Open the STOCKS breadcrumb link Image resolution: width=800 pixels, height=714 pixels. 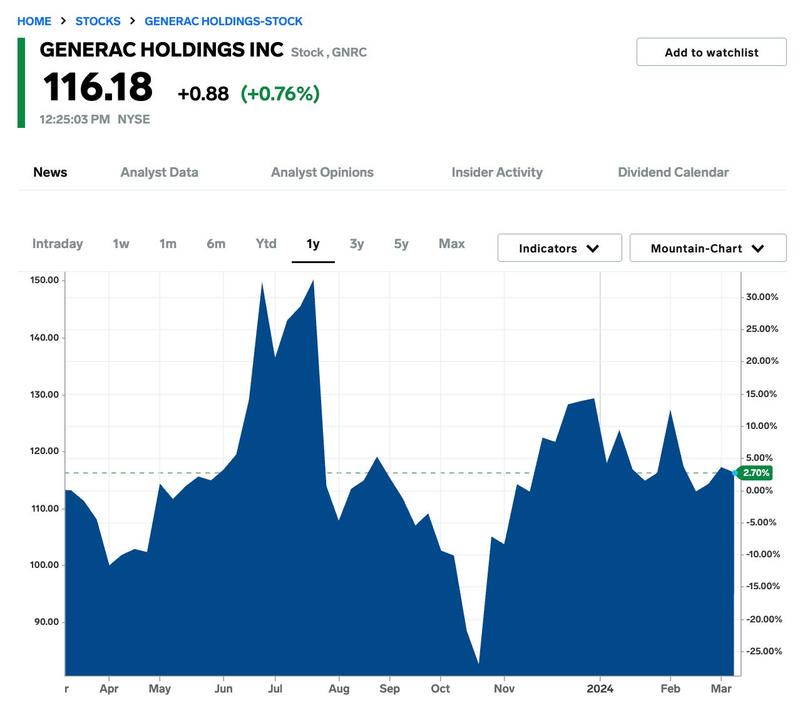coord(98,21)
